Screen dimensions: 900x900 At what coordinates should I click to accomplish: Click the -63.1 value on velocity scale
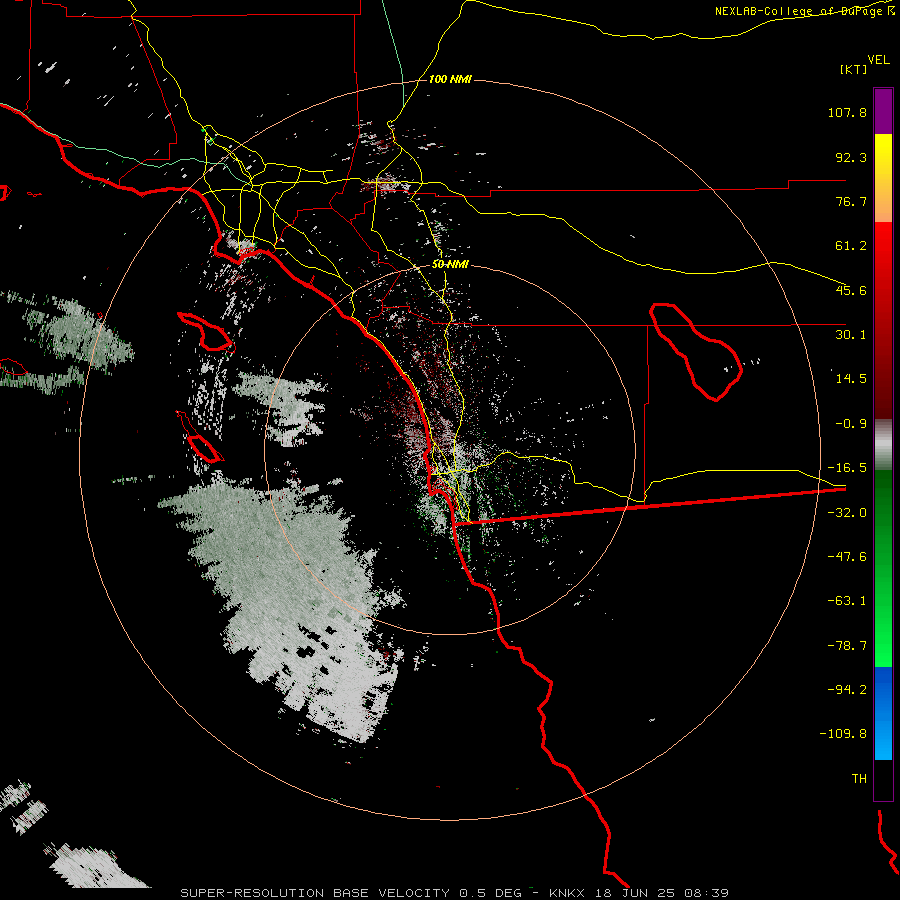[847, 601]
